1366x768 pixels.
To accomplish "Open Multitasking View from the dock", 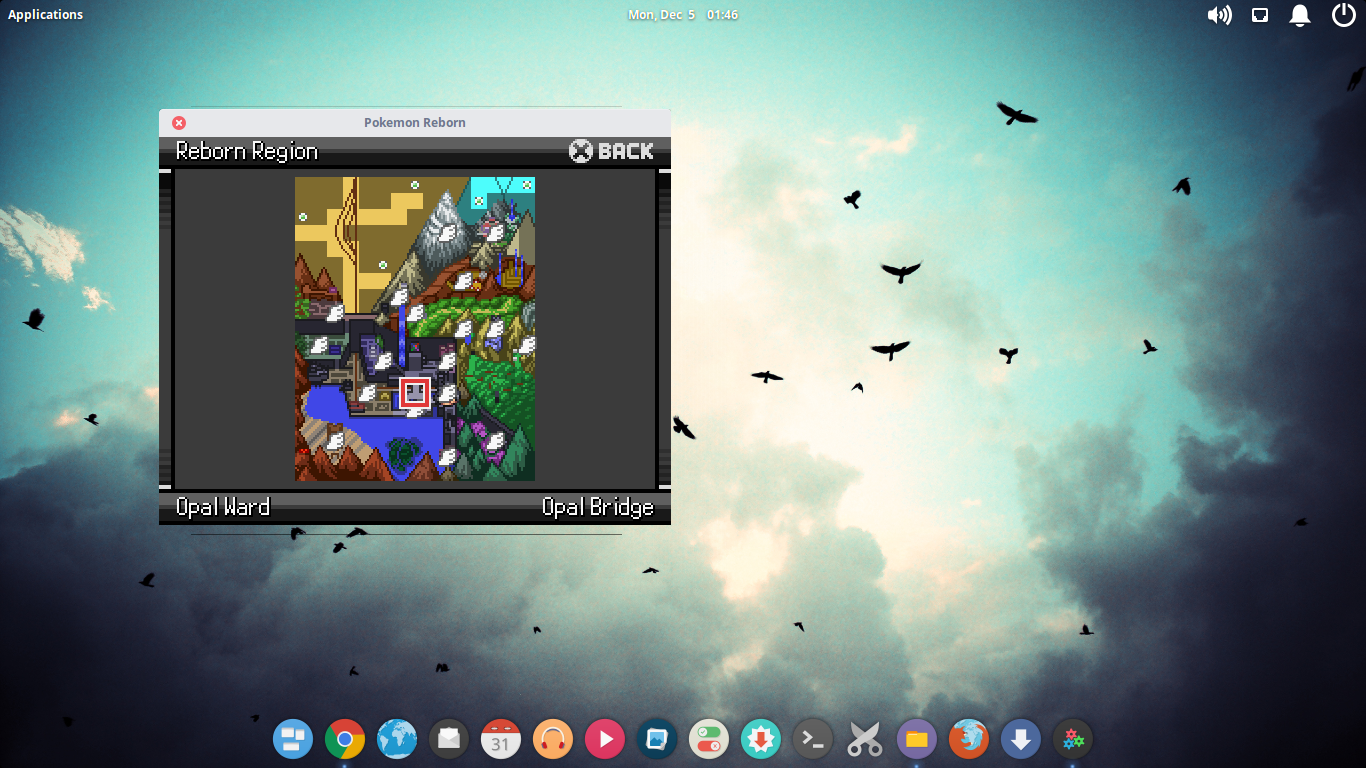I will pos(293,740).
